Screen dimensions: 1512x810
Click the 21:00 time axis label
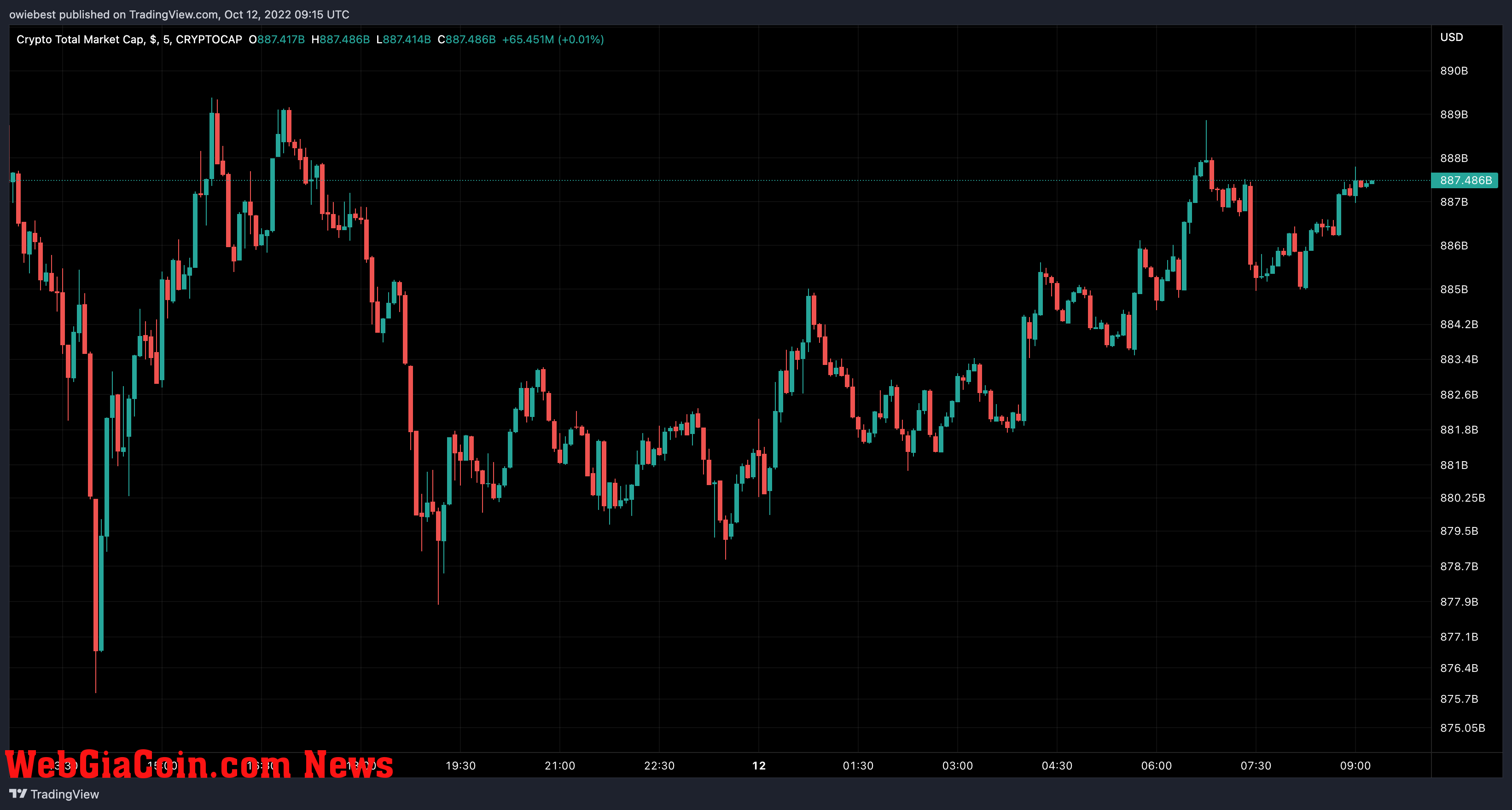(560, 765)
